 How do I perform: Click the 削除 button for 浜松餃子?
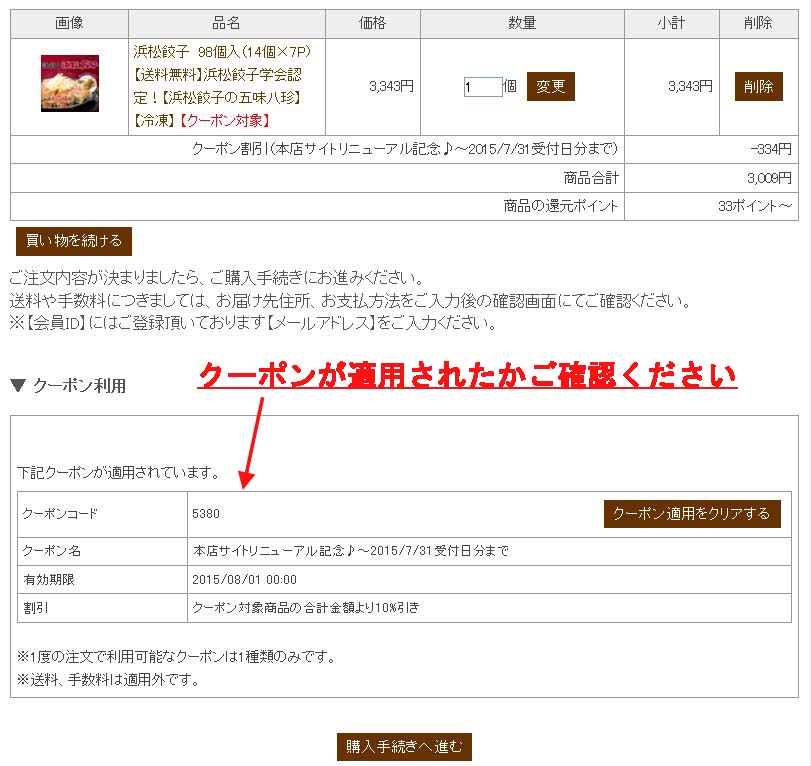pos(758,86)
